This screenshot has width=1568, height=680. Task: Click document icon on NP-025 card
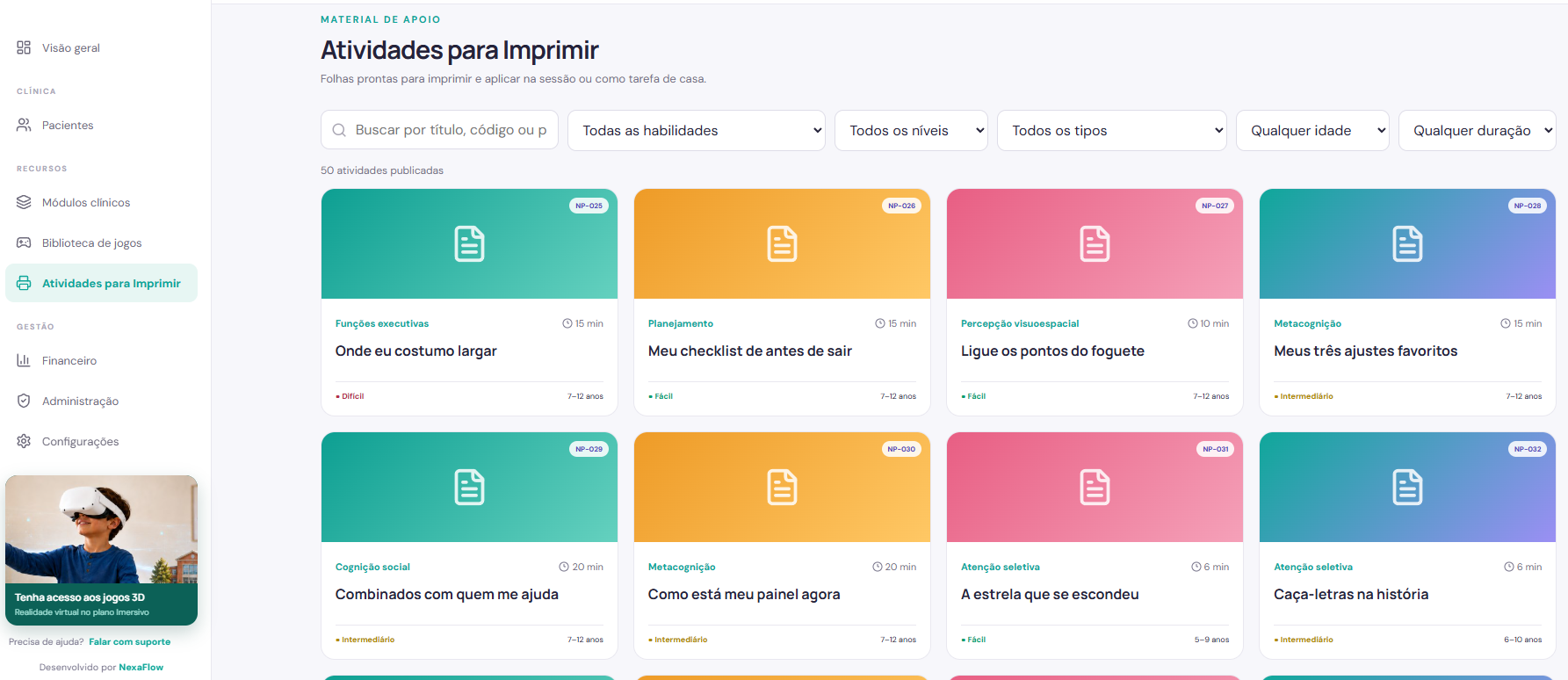469,243
